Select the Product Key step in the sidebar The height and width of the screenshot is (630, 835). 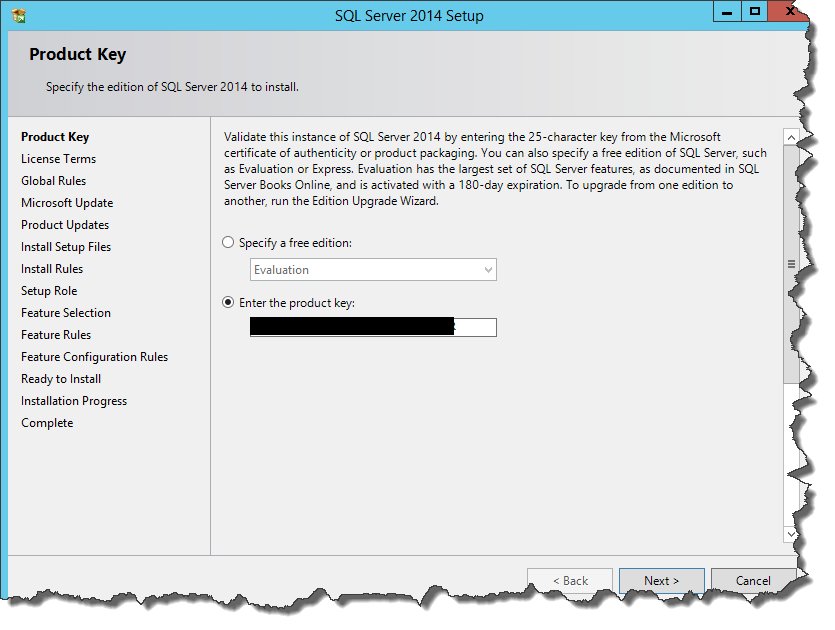coord(55,137)
